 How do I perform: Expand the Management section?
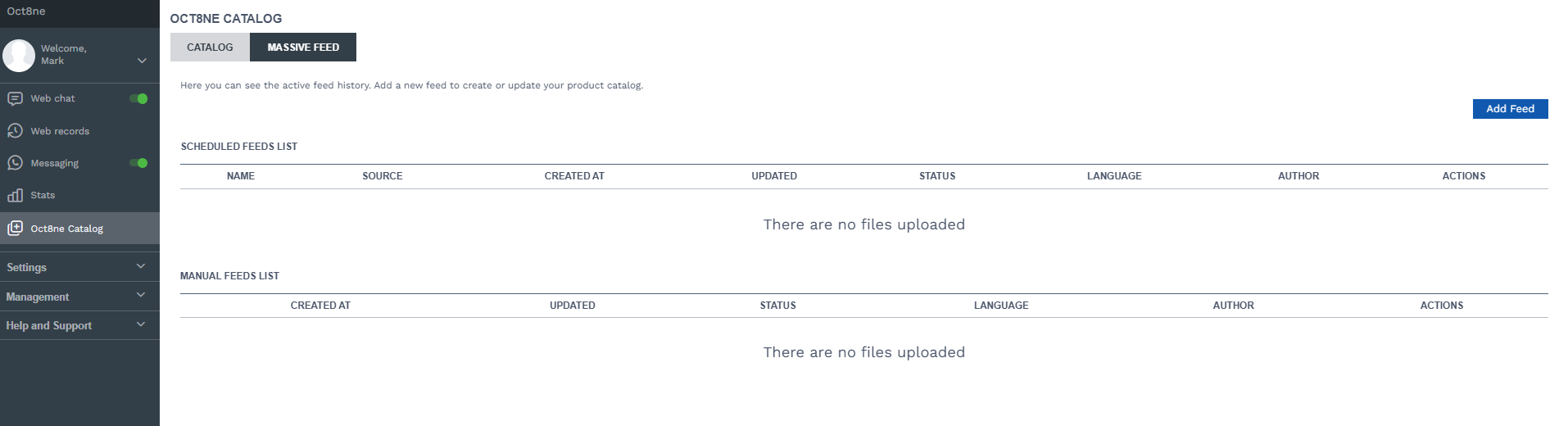pos(79,297)
